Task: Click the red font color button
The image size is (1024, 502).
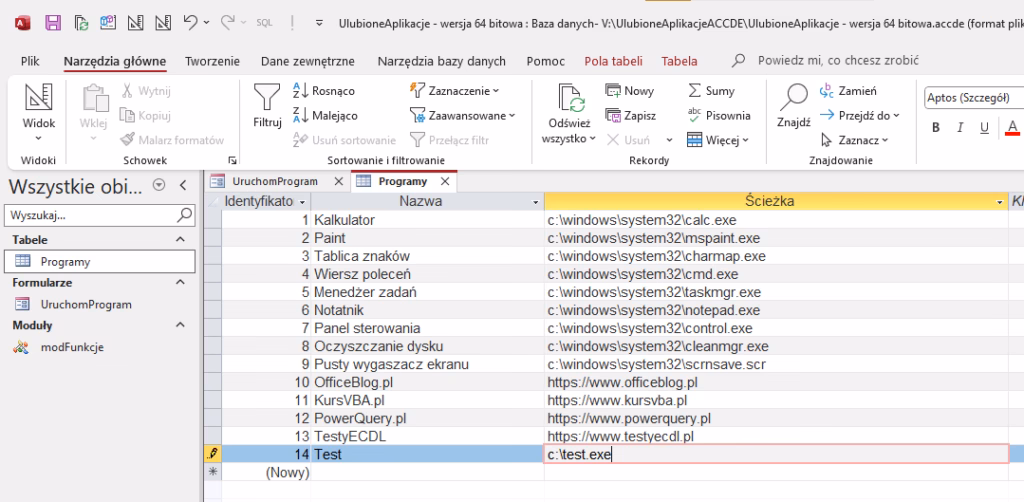Action: coord(1013,127)
